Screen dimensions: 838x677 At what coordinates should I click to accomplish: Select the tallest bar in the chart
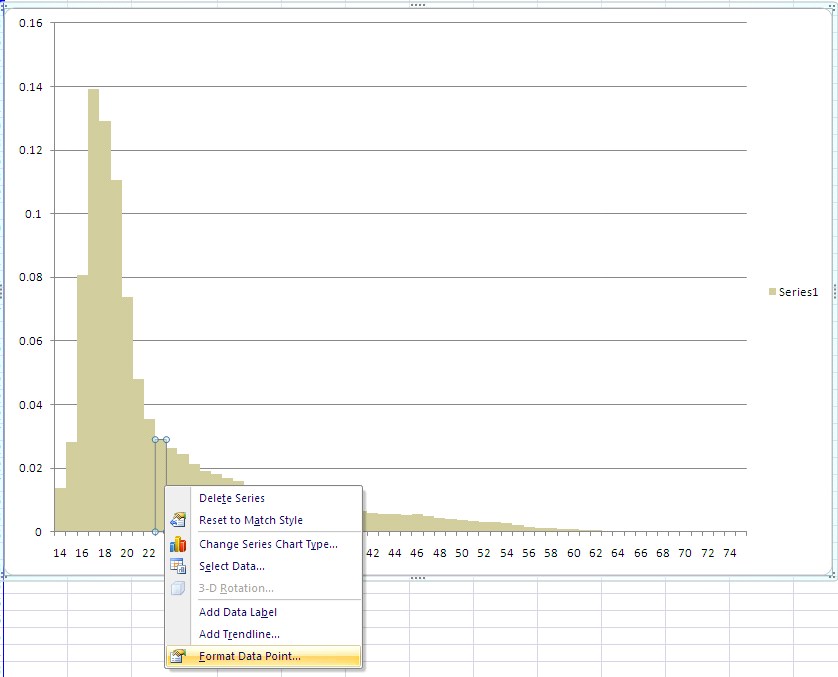tap(93, 300)
